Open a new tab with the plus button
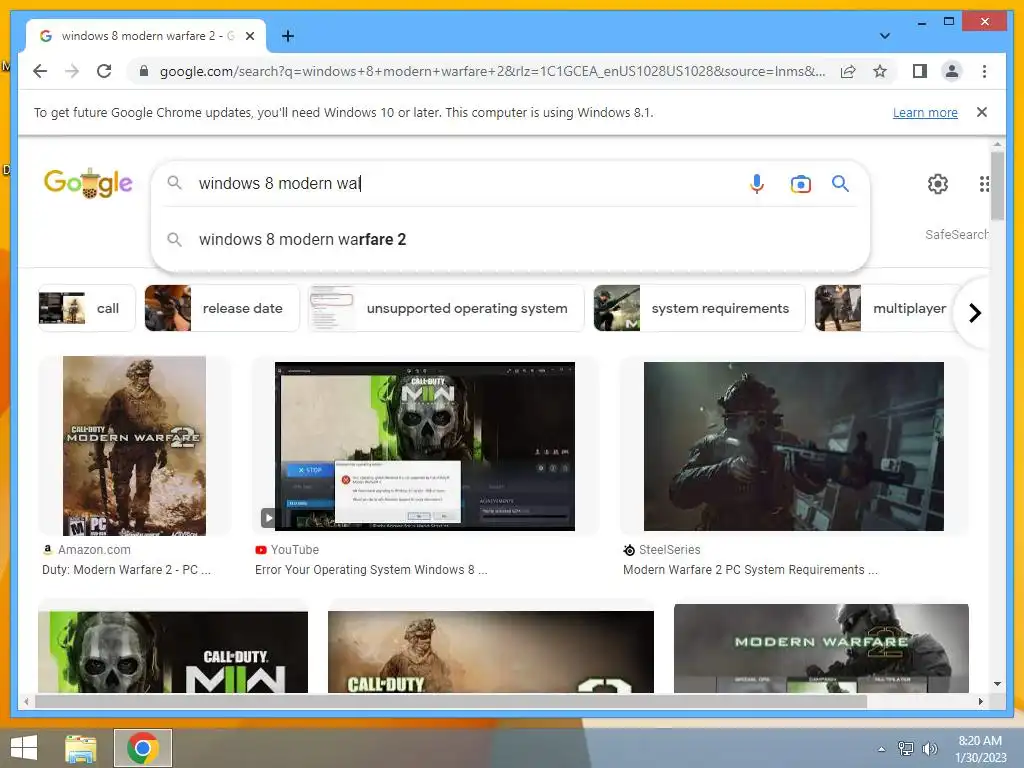The height and width of the screenshot is (768, 1024). (287, 36)
